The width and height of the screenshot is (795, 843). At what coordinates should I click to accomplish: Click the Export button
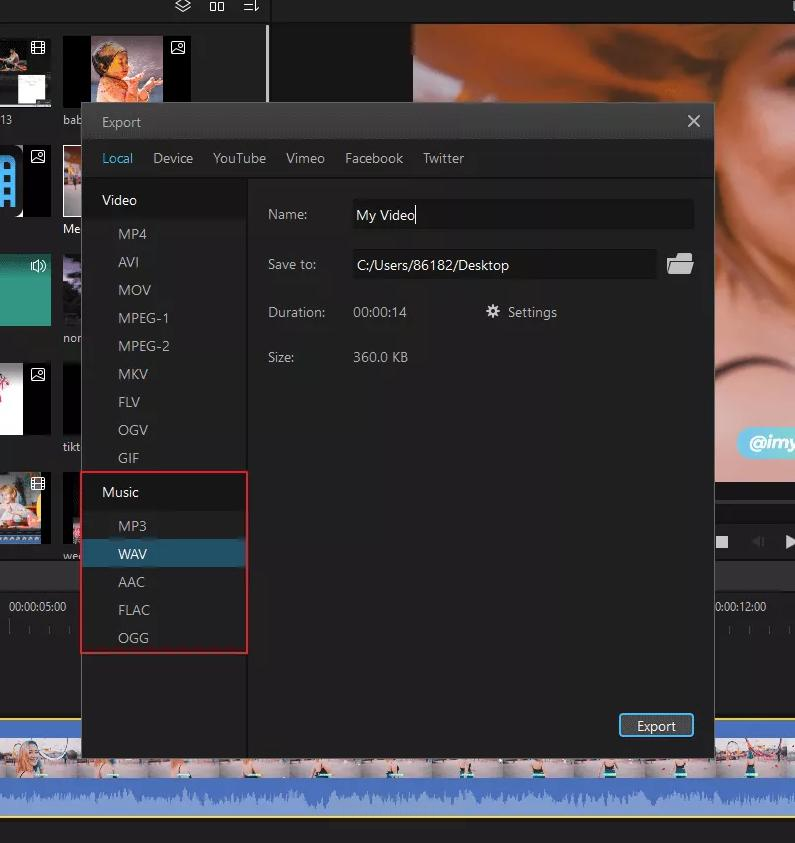click(656, 726)
